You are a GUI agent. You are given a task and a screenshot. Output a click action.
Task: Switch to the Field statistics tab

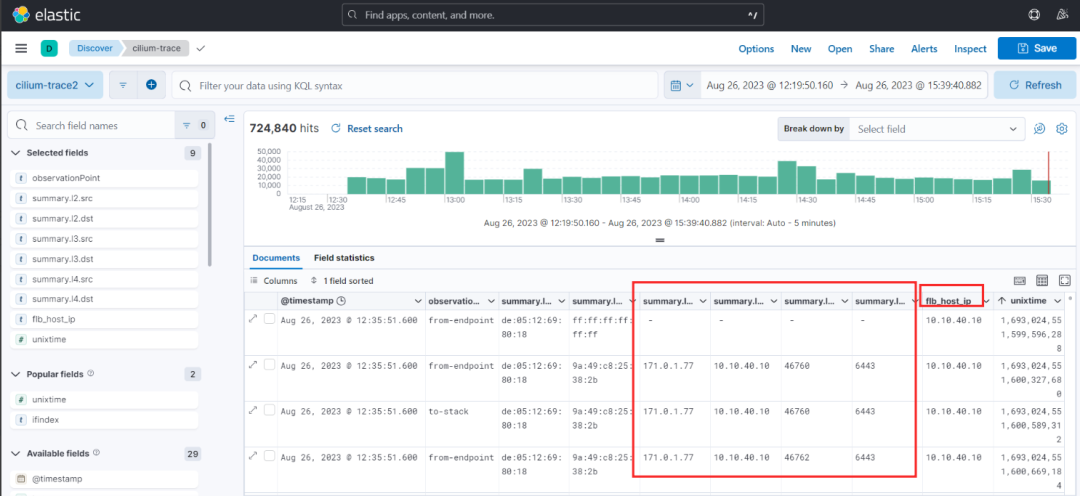point(344,258)
